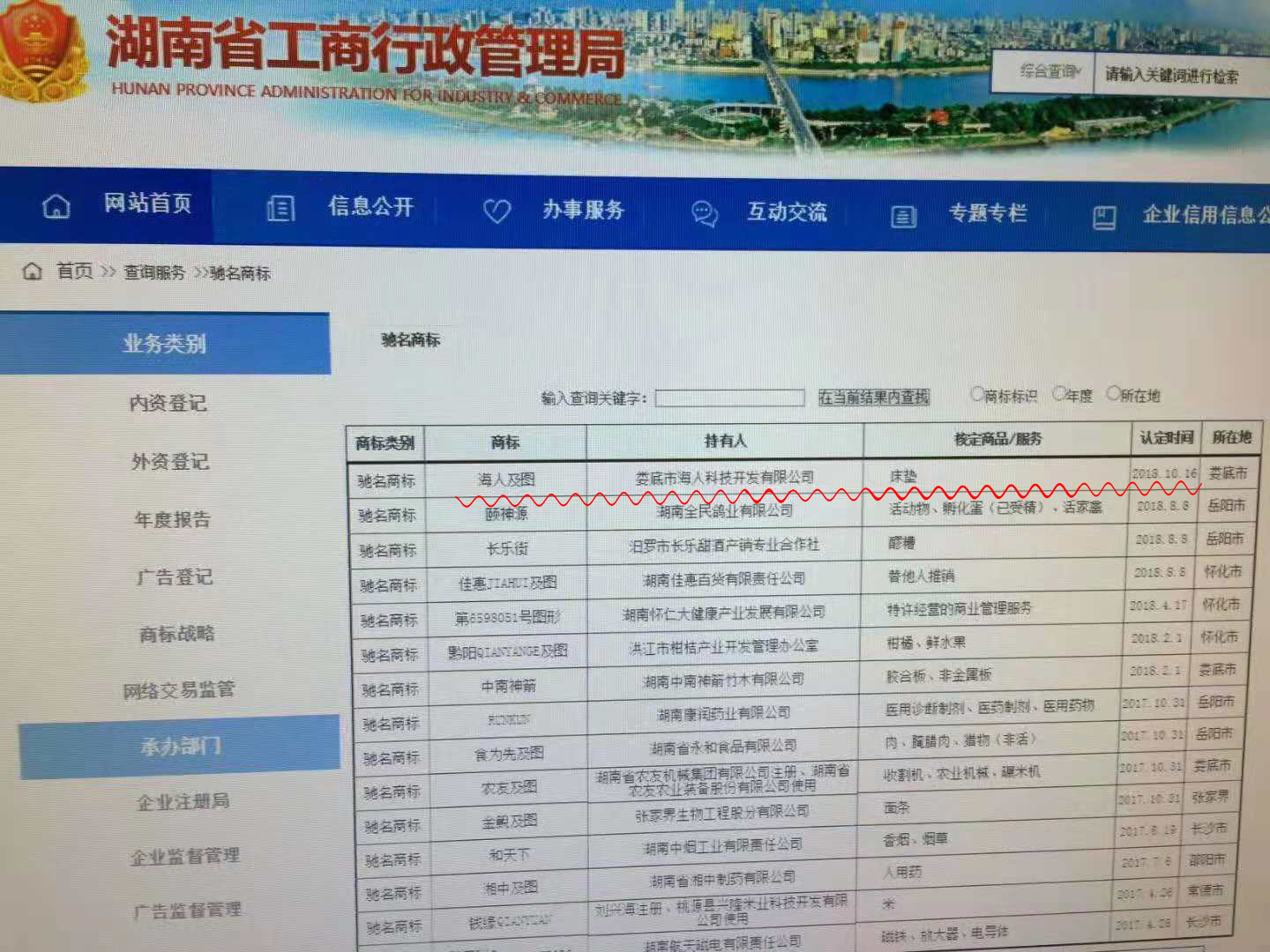Expand the 业务类别 sidebar section
The width and height of the screenshot is (1270, 952).
click(x=163, y=344)
